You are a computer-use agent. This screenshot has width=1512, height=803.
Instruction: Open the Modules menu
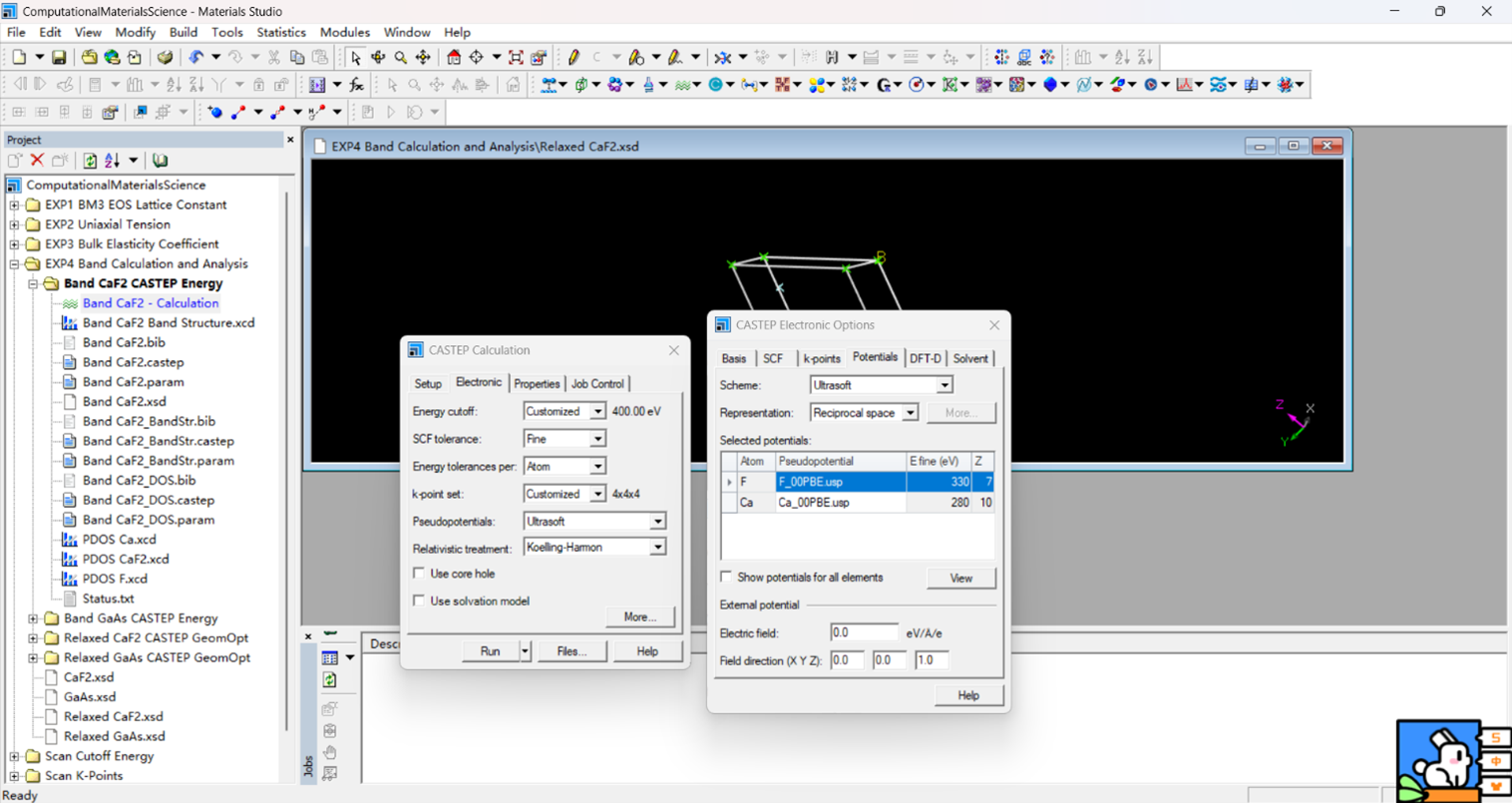(x=345, y=32)
